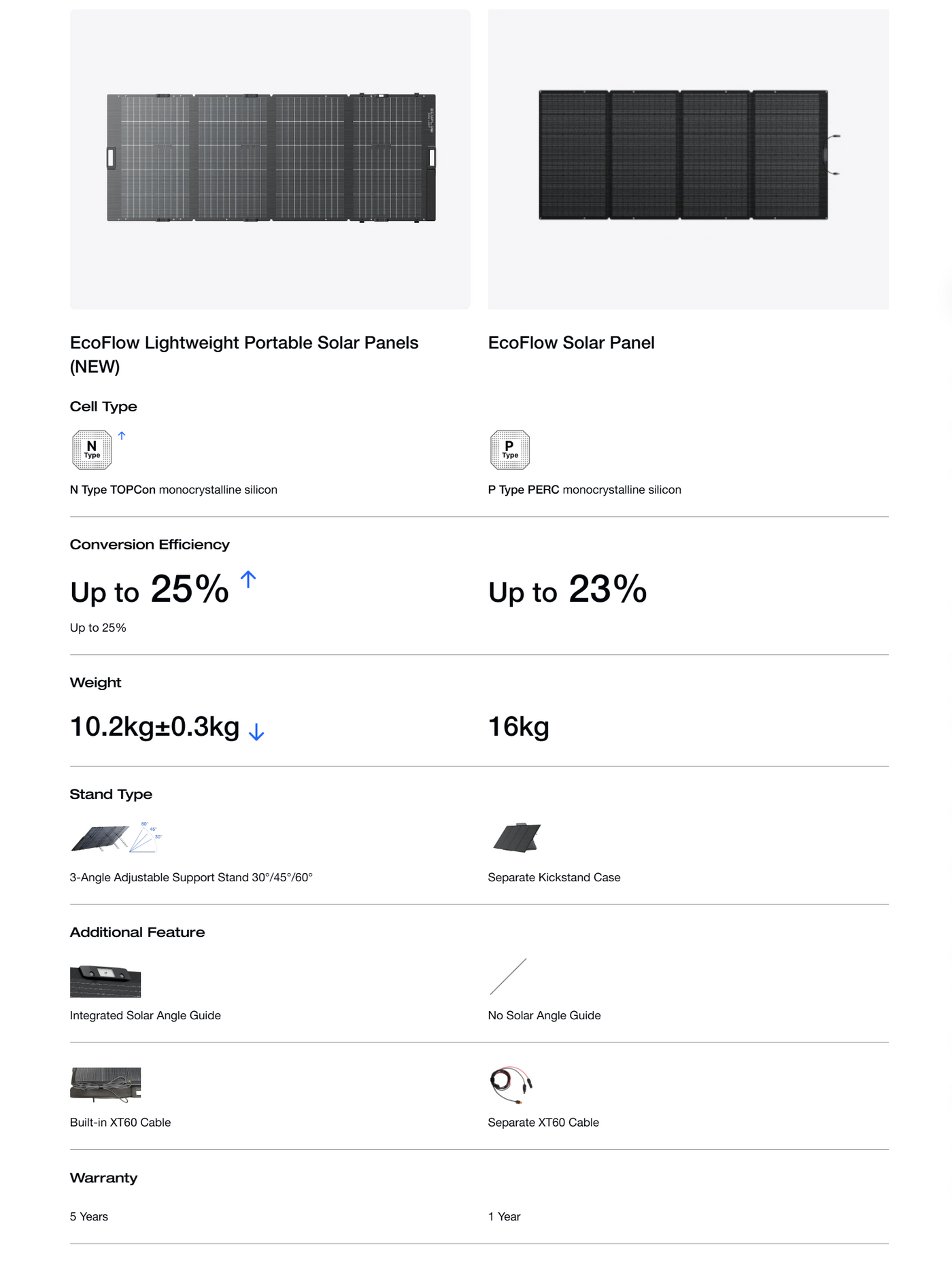Open the EcoFlow Solar Panel product image
The height and width of the screenshot is (1279, 952).
click(688, 158)
